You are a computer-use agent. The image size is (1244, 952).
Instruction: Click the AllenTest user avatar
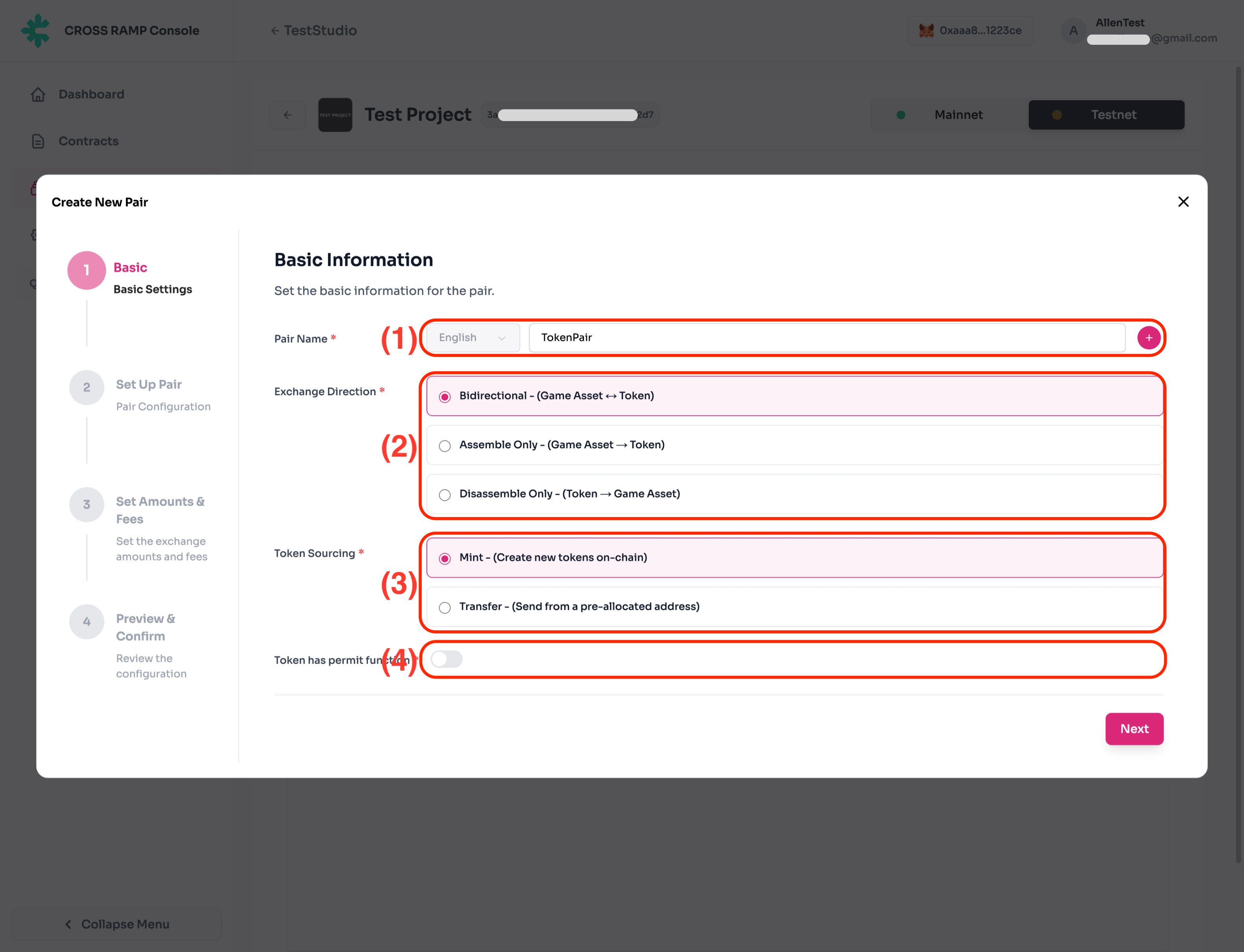tap(1073, 31)
